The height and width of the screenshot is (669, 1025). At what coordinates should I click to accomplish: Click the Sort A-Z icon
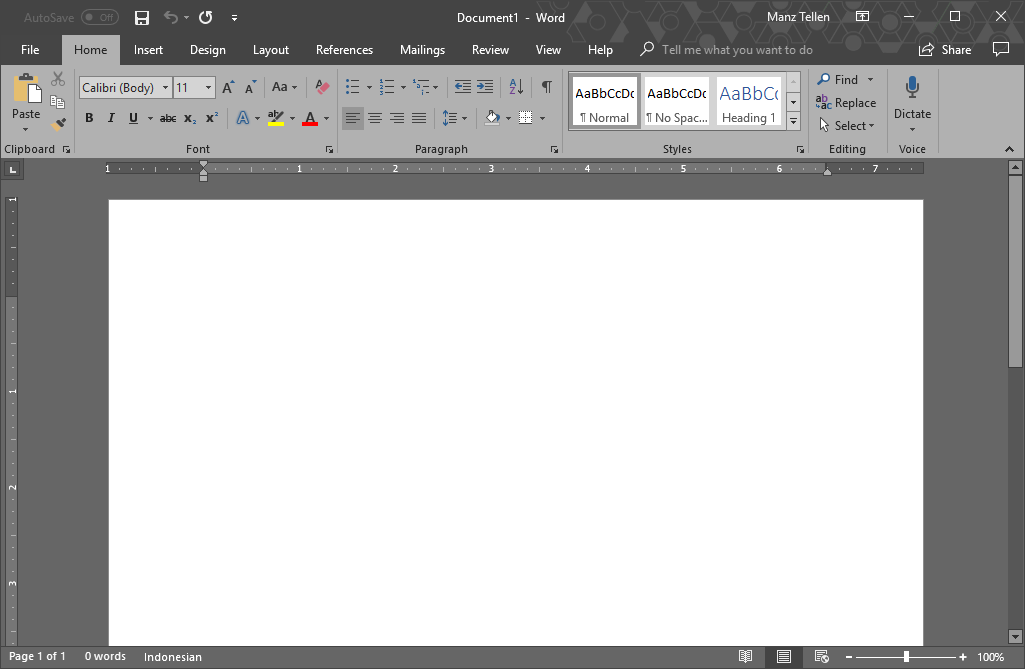tap(516, 87)
